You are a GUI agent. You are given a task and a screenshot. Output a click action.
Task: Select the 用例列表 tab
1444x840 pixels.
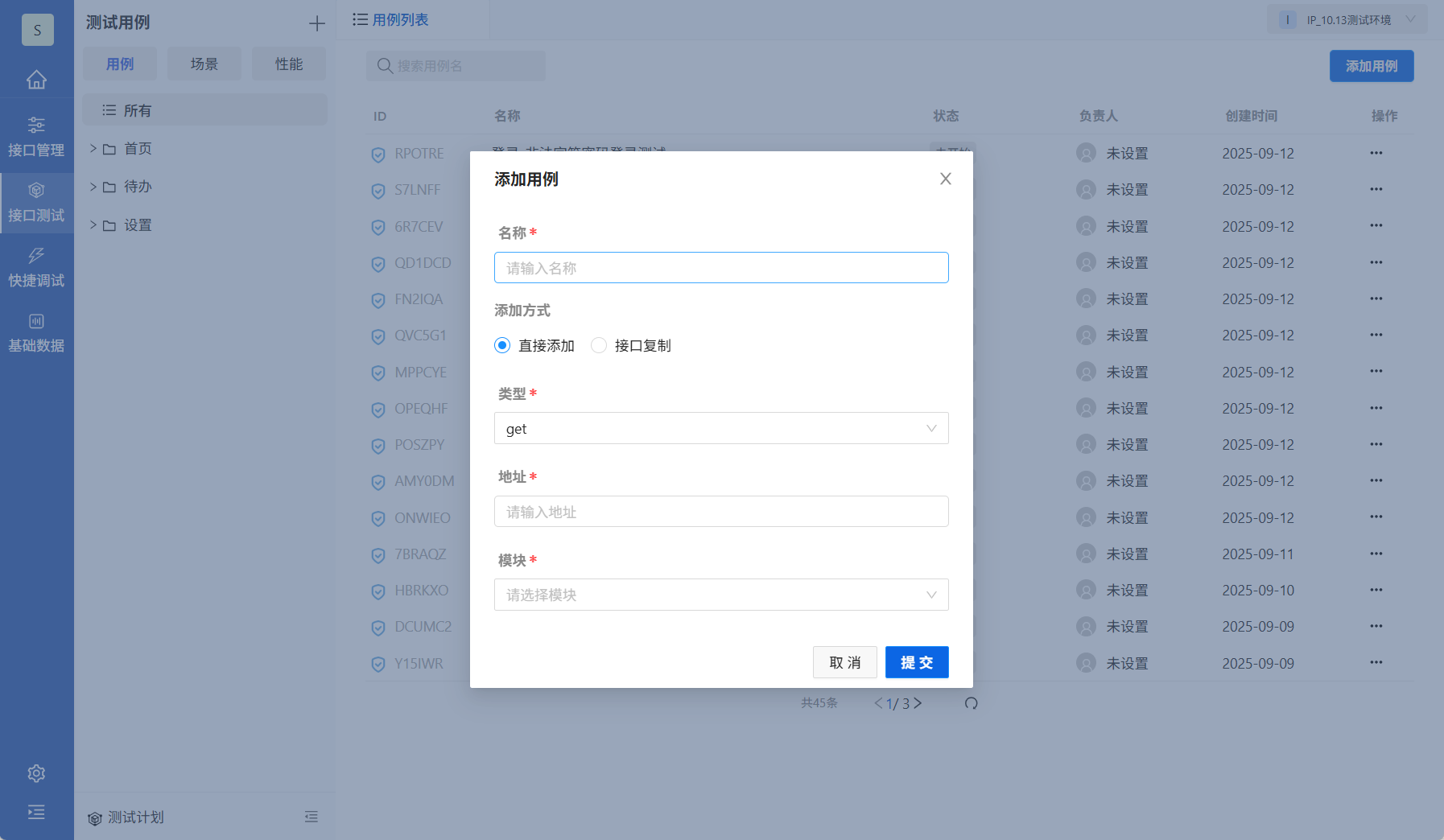pos(391,19)
